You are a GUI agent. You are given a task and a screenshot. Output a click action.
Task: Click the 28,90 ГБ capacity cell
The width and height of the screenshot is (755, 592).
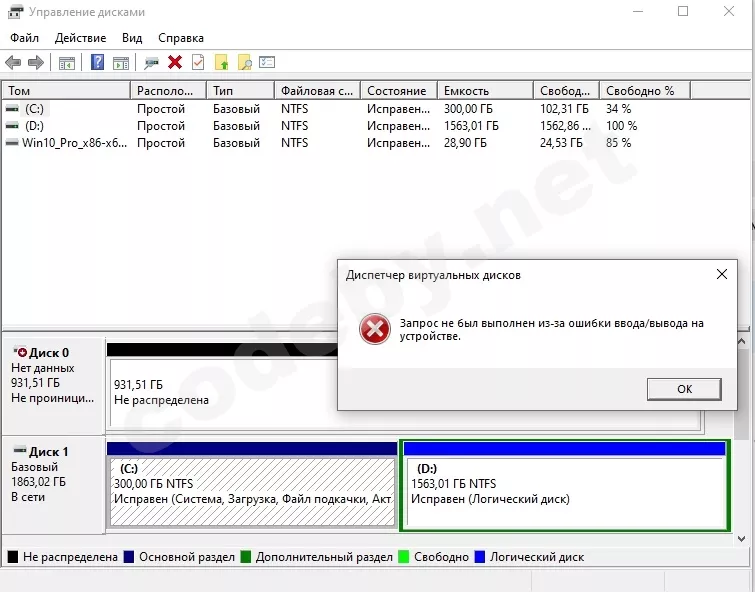click(465, 143)
